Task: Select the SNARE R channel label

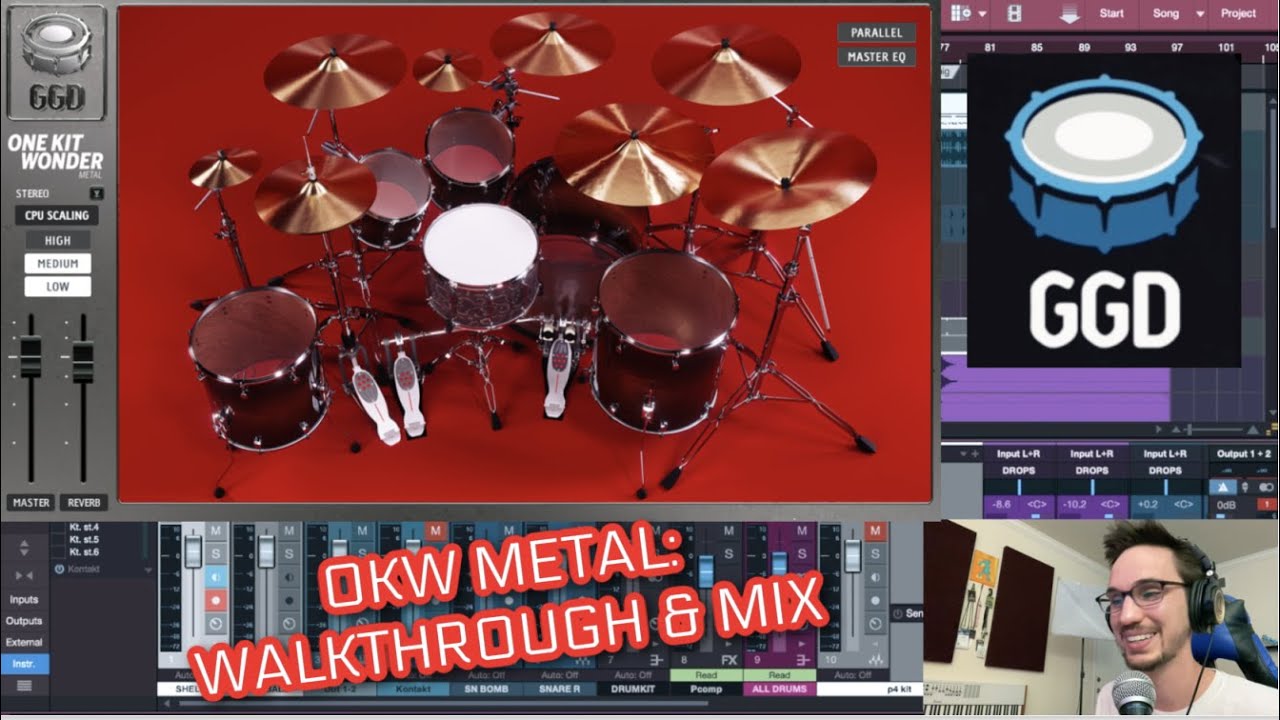Action: 560,689
